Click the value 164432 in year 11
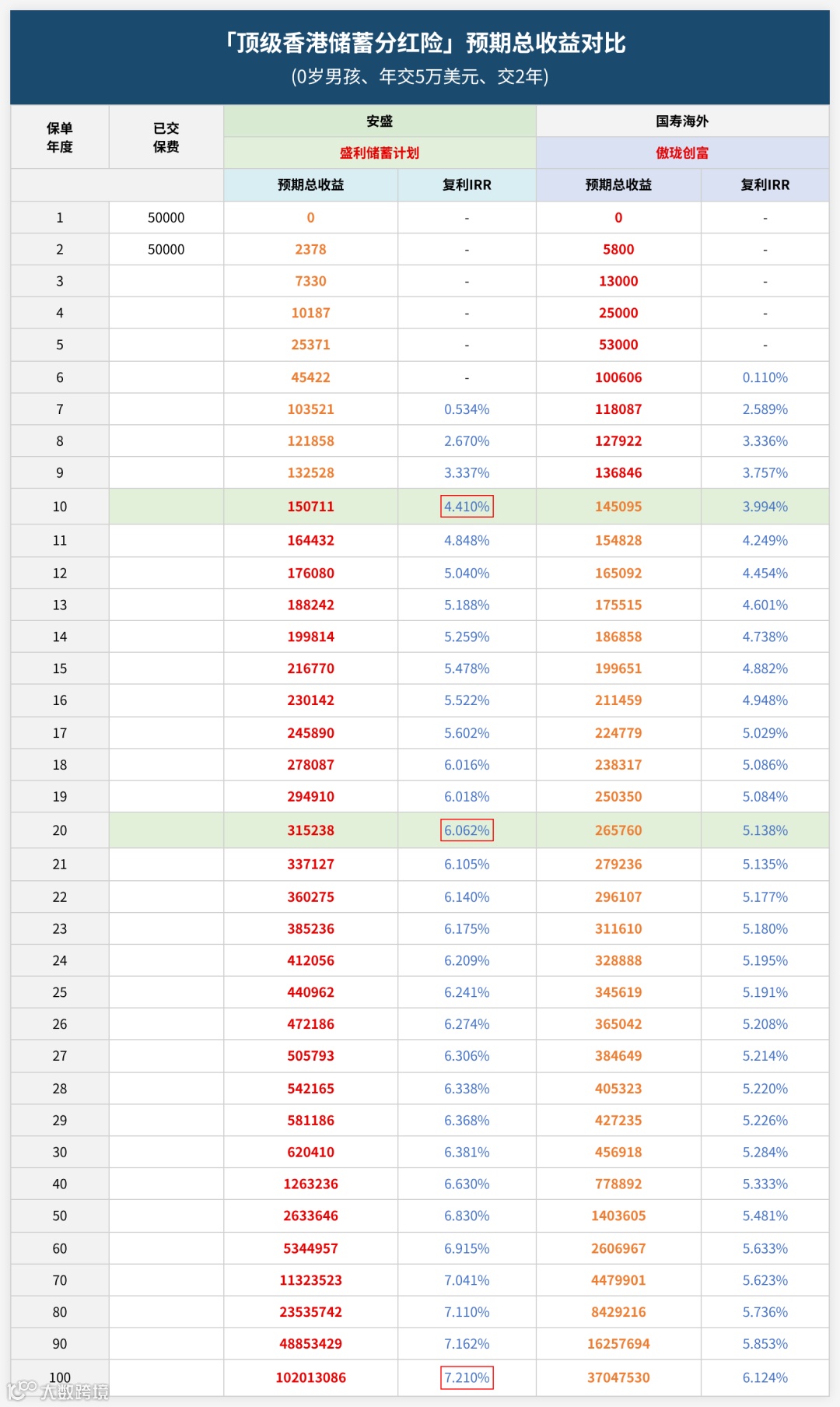Image resolution: width=840 pixels, height=1407 pixels. pos(310,542)
